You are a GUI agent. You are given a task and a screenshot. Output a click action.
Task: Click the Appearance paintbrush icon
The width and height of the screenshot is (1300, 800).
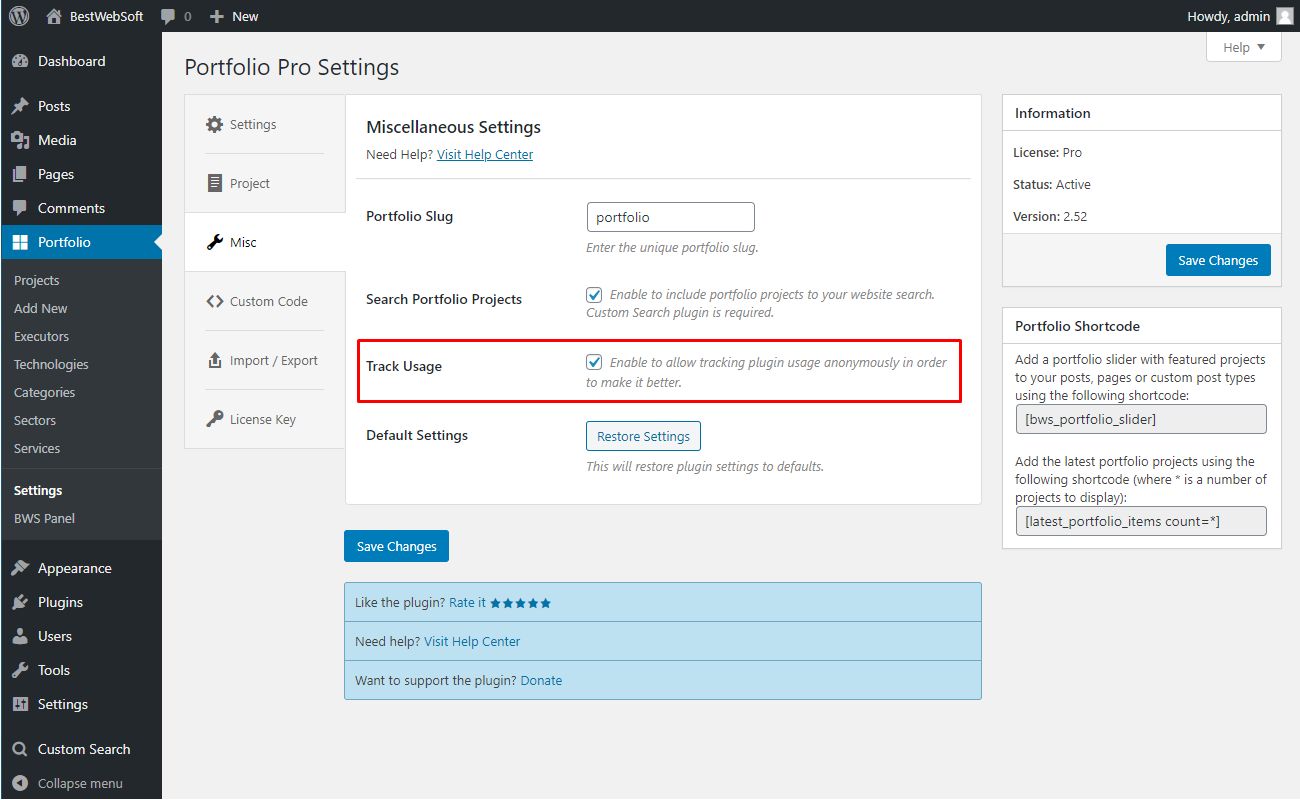(20, 568)
